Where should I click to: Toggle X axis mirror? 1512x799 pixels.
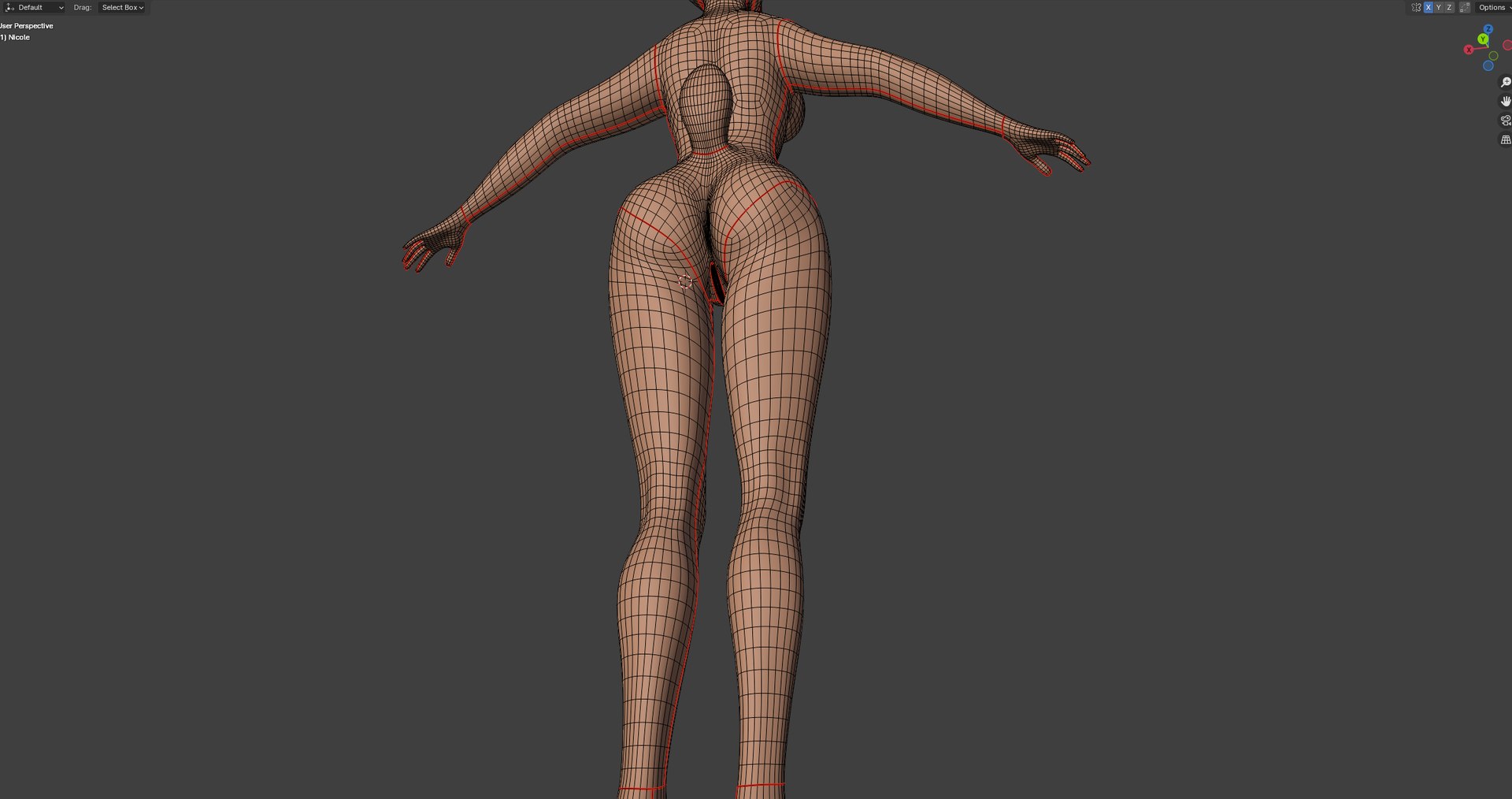(1428, 7)
